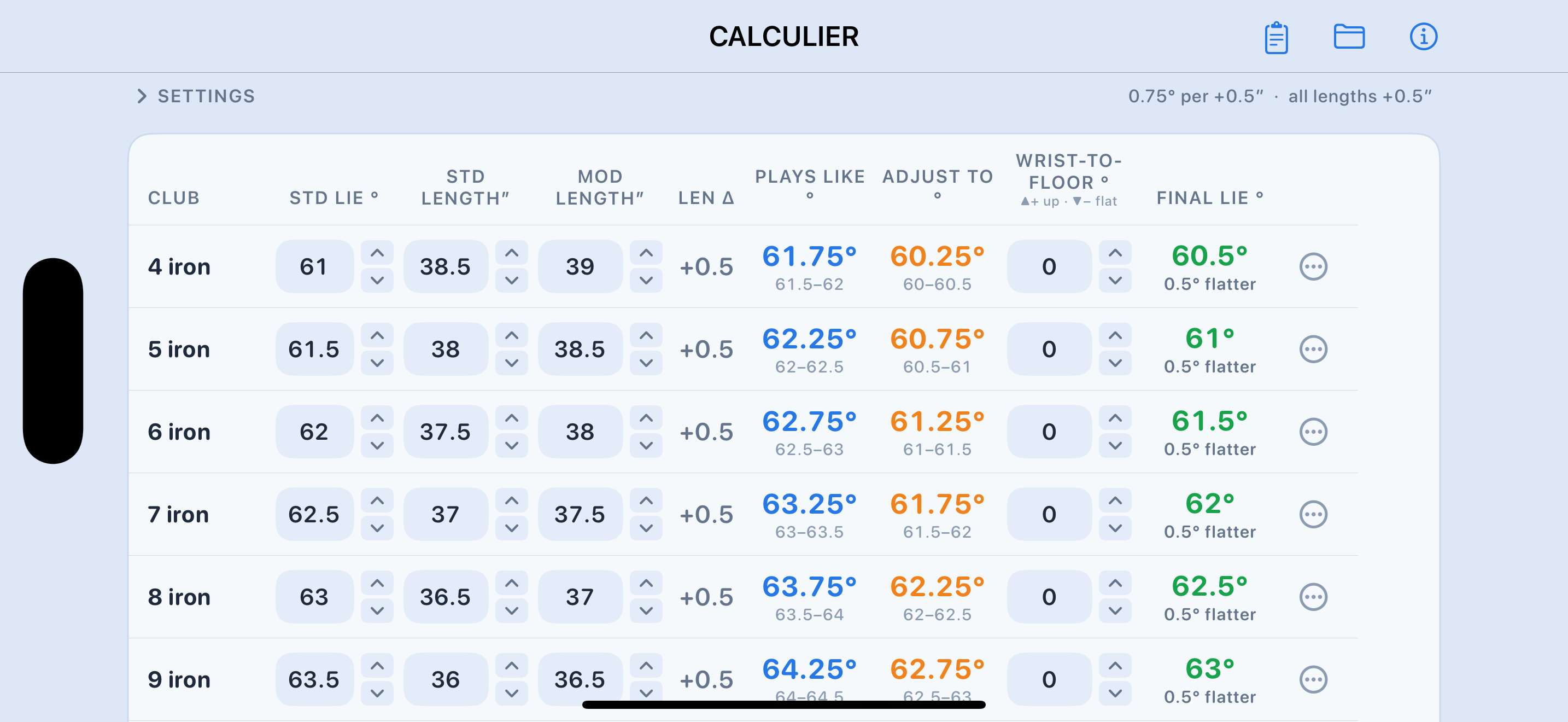This screenshot has height=722, width=1568.
Task: Decrease 5 iron mod length
Action: 646,363
